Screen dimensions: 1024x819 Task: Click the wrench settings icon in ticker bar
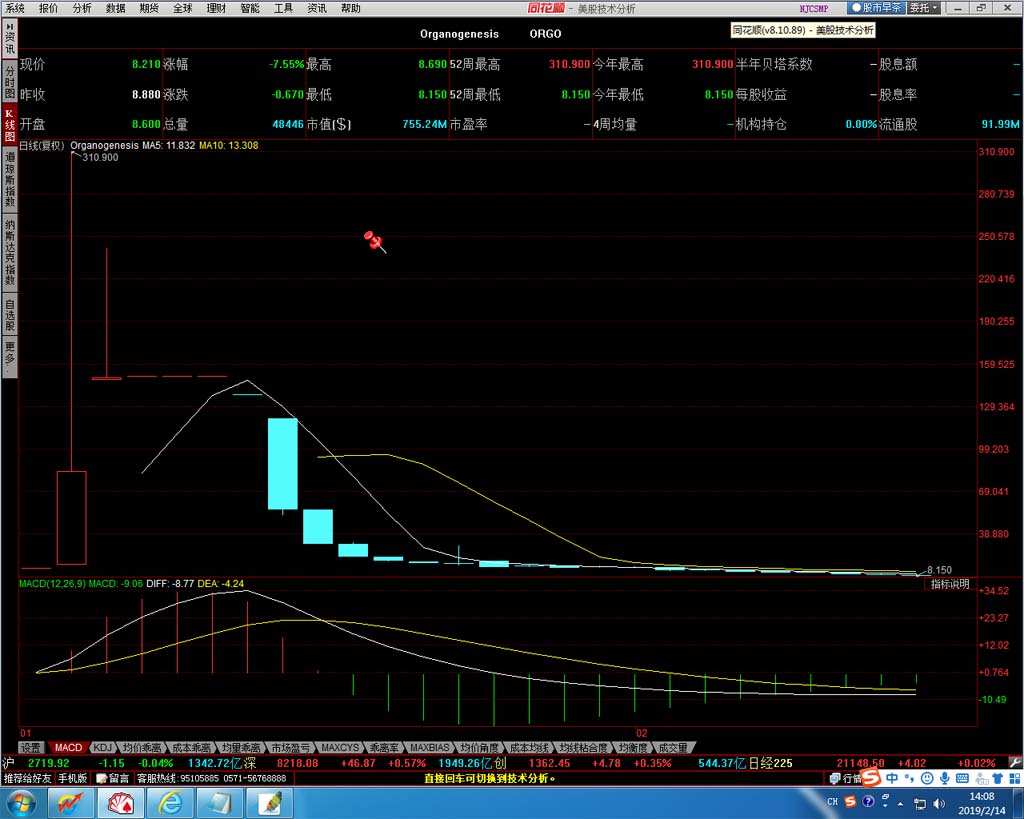[x=1015, y=762]
